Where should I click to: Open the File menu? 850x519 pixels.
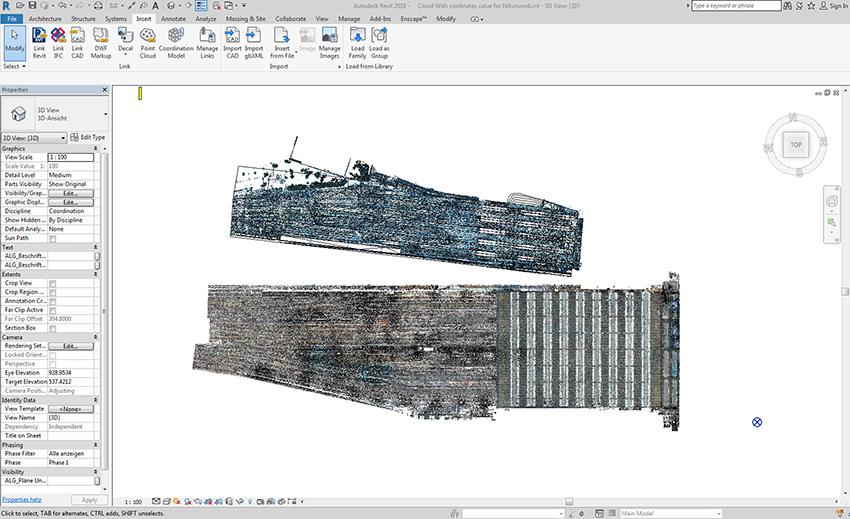pyautogui.click(x=13, y=18)
